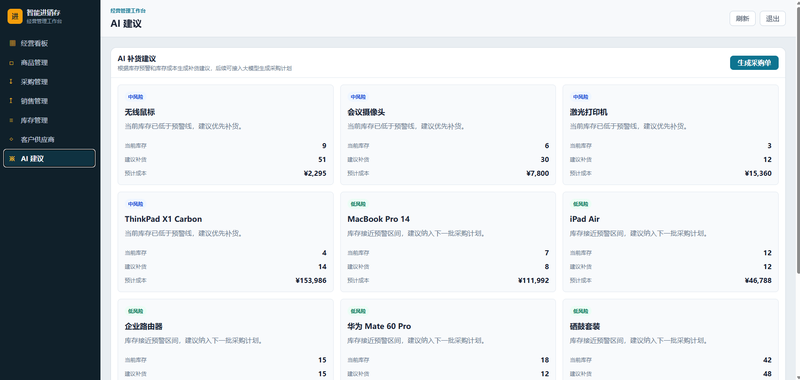
Task: Click the 中风险 tag on ThinkPad X1 Carbon
Action: (136, 204)
